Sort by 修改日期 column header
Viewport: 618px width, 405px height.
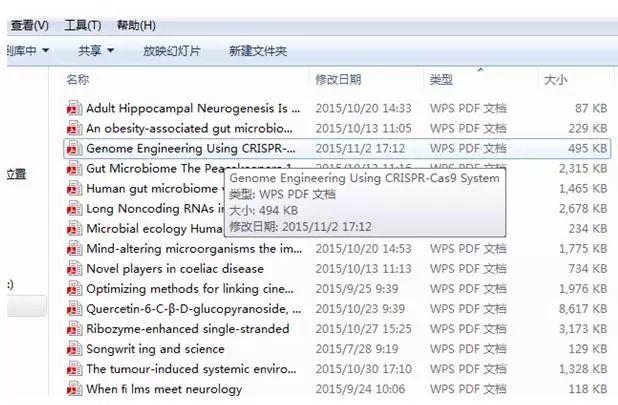click(x=338, y=80)
